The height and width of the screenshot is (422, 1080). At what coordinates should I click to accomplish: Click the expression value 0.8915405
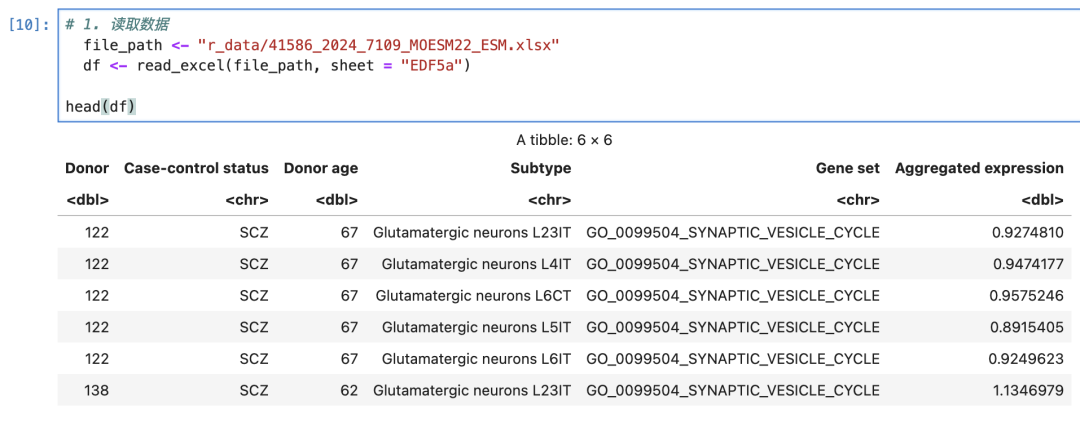pyautogui.click(x=1028, y=327)
